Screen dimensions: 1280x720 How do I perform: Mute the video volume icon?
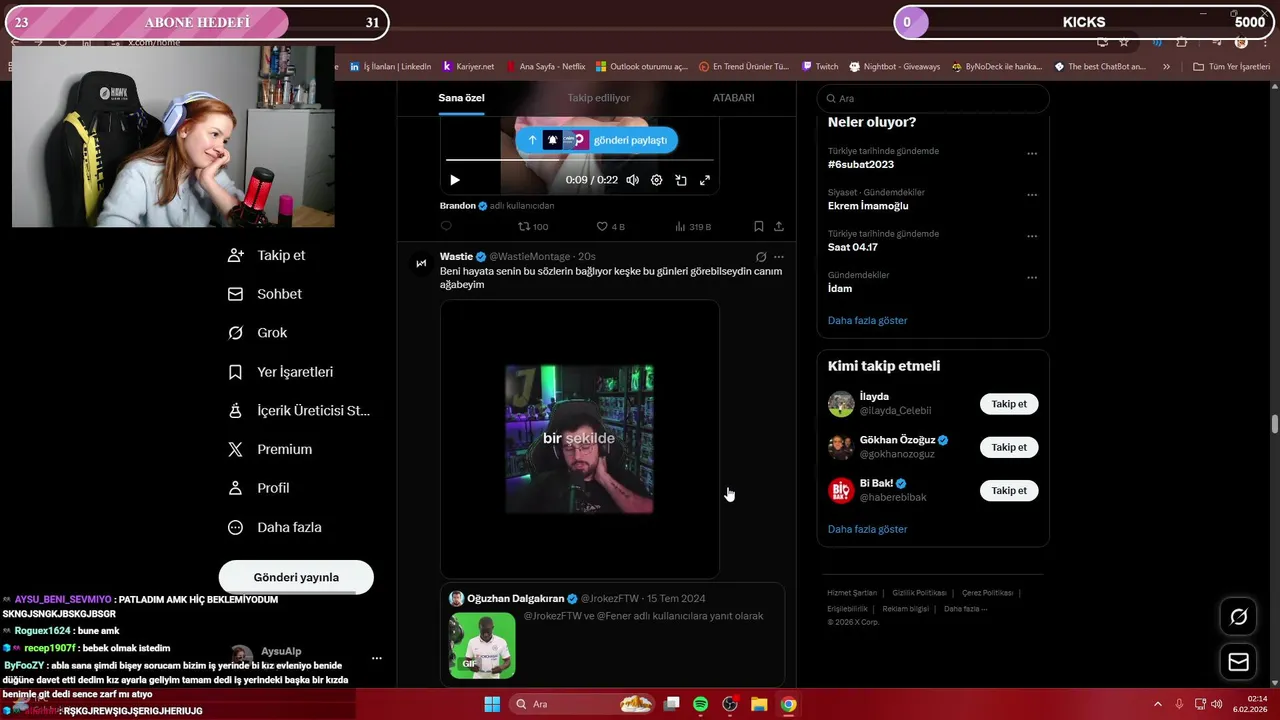[633, 180]
